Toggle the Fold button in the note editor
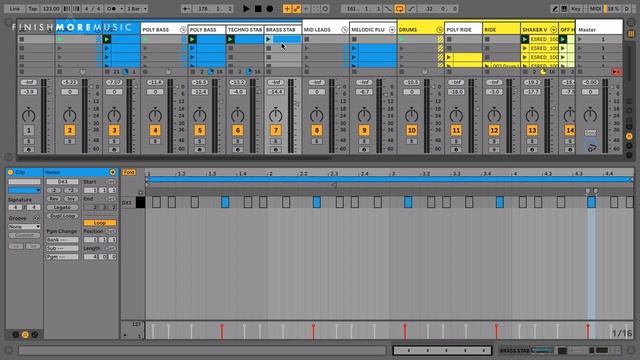640x360 pixels. [129, 172]
